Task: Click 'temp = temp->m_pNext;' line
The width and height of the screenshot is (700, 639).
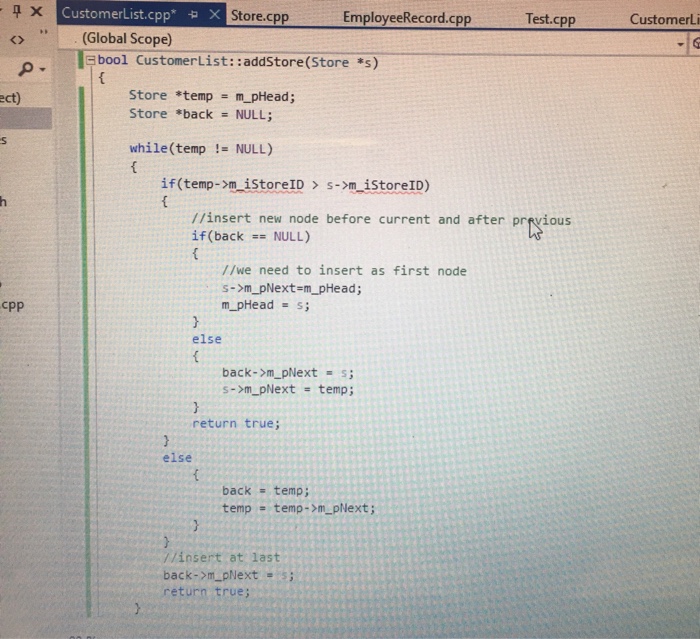Action: (299, 508)
